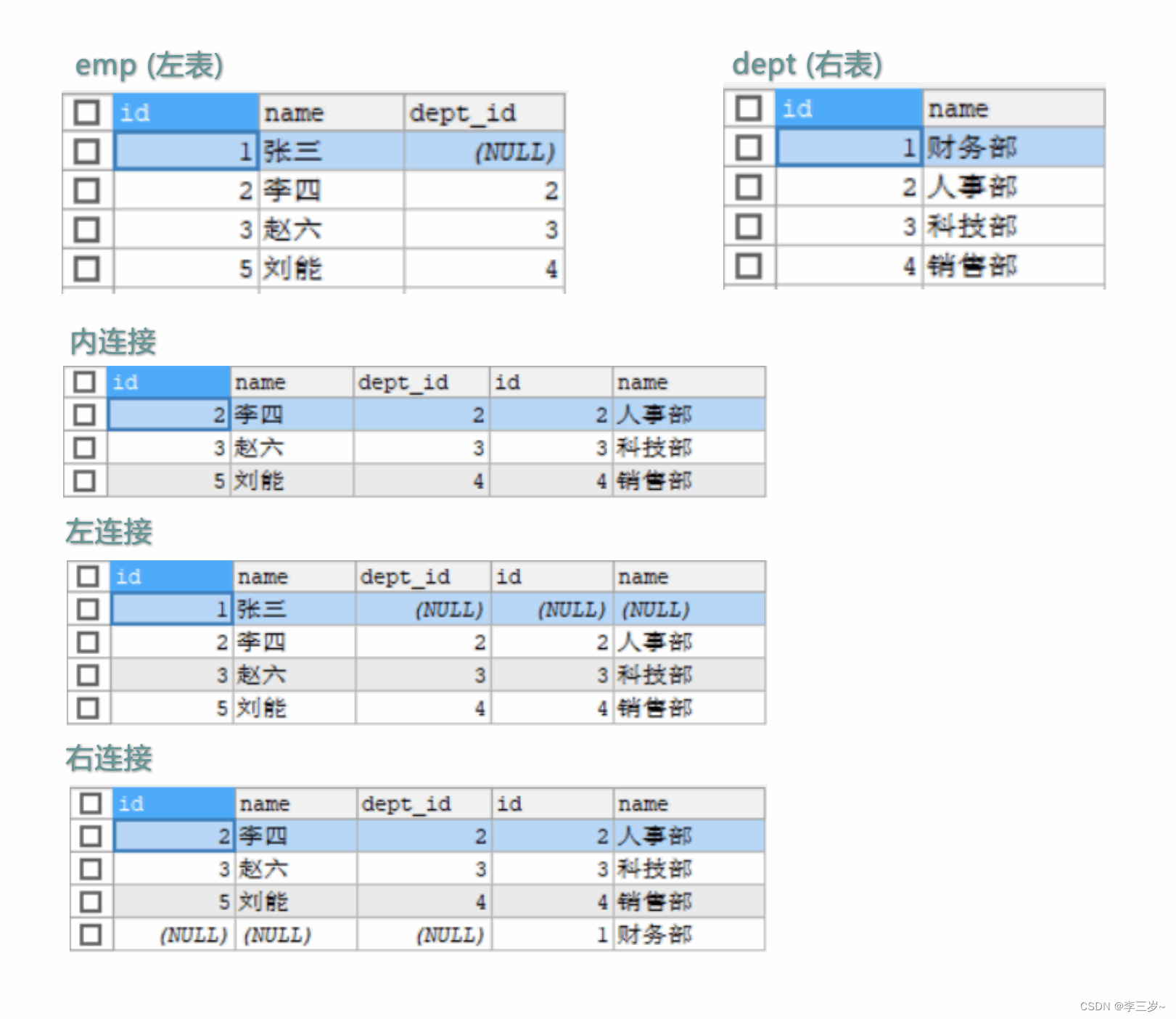
Task: Tick the 刘能 row checkbox in 左连接 table
Action: point(88,708)
